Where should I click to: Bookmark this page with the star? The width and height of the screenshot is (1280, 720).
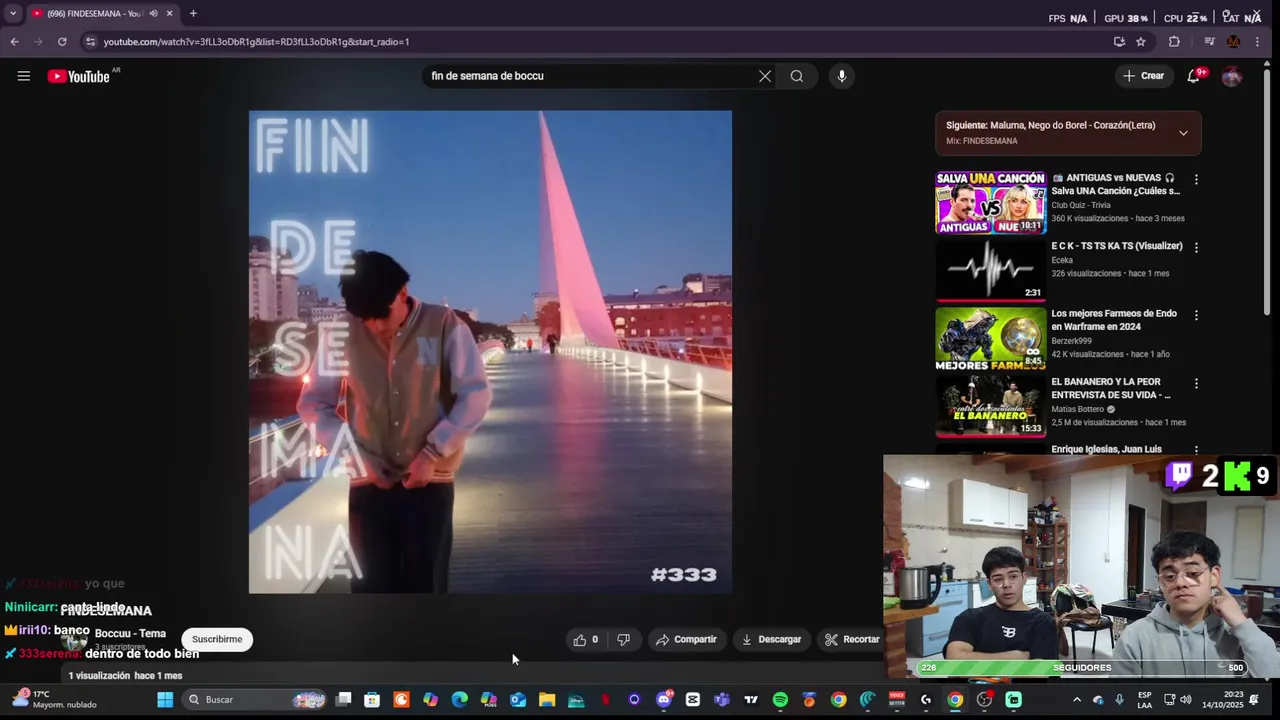point(1141,42)
